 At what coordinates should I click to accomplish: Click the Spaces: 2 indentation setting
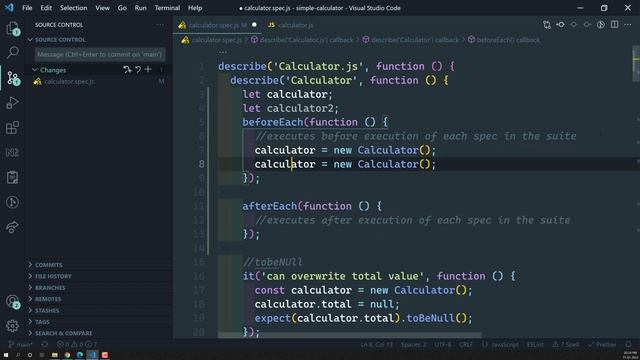[413, 344]
